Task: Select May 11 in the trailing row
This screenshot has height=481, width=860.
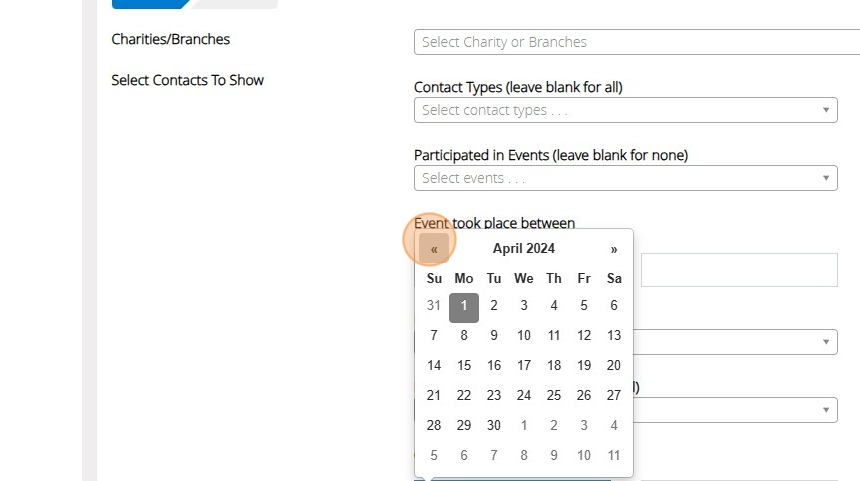Action: coord(614,455)
